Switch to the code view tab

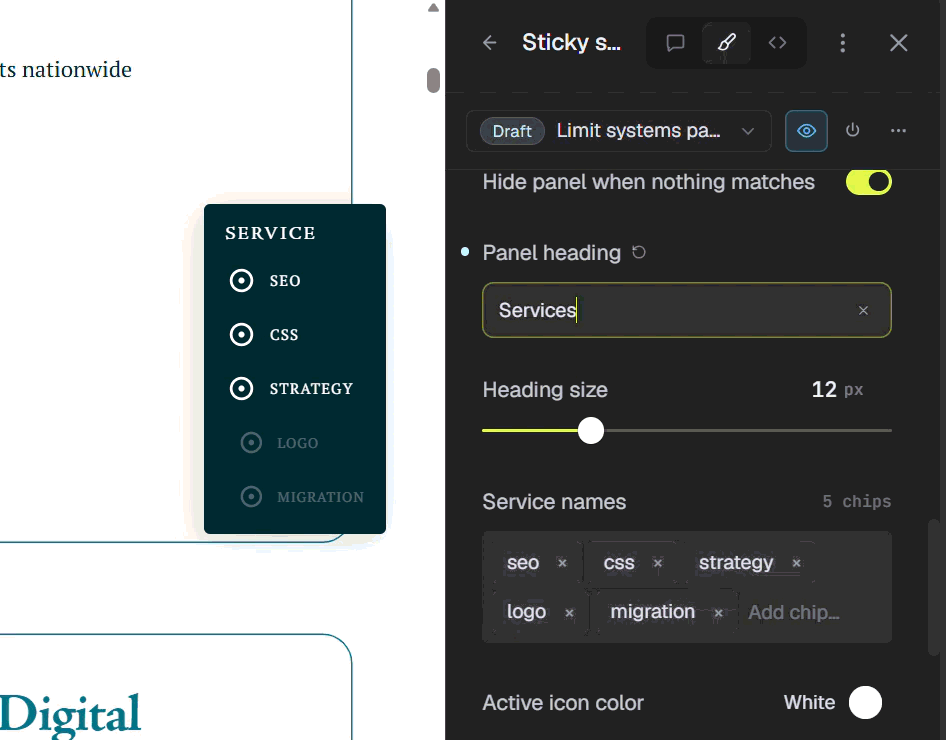[777, 43]
